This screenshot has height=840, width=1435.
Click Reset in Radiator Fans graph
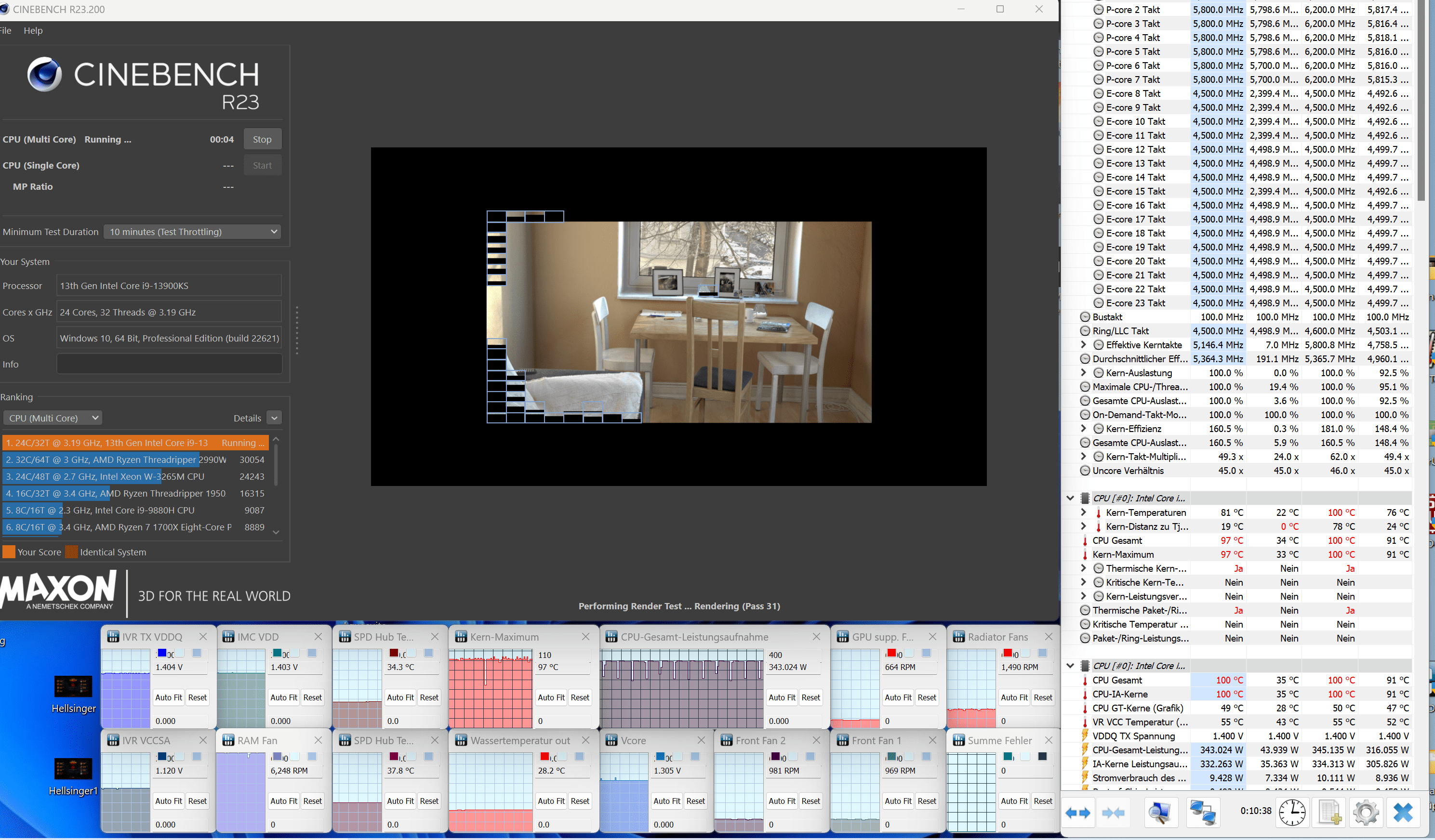pyautogui.click(x=1043, y=698)
